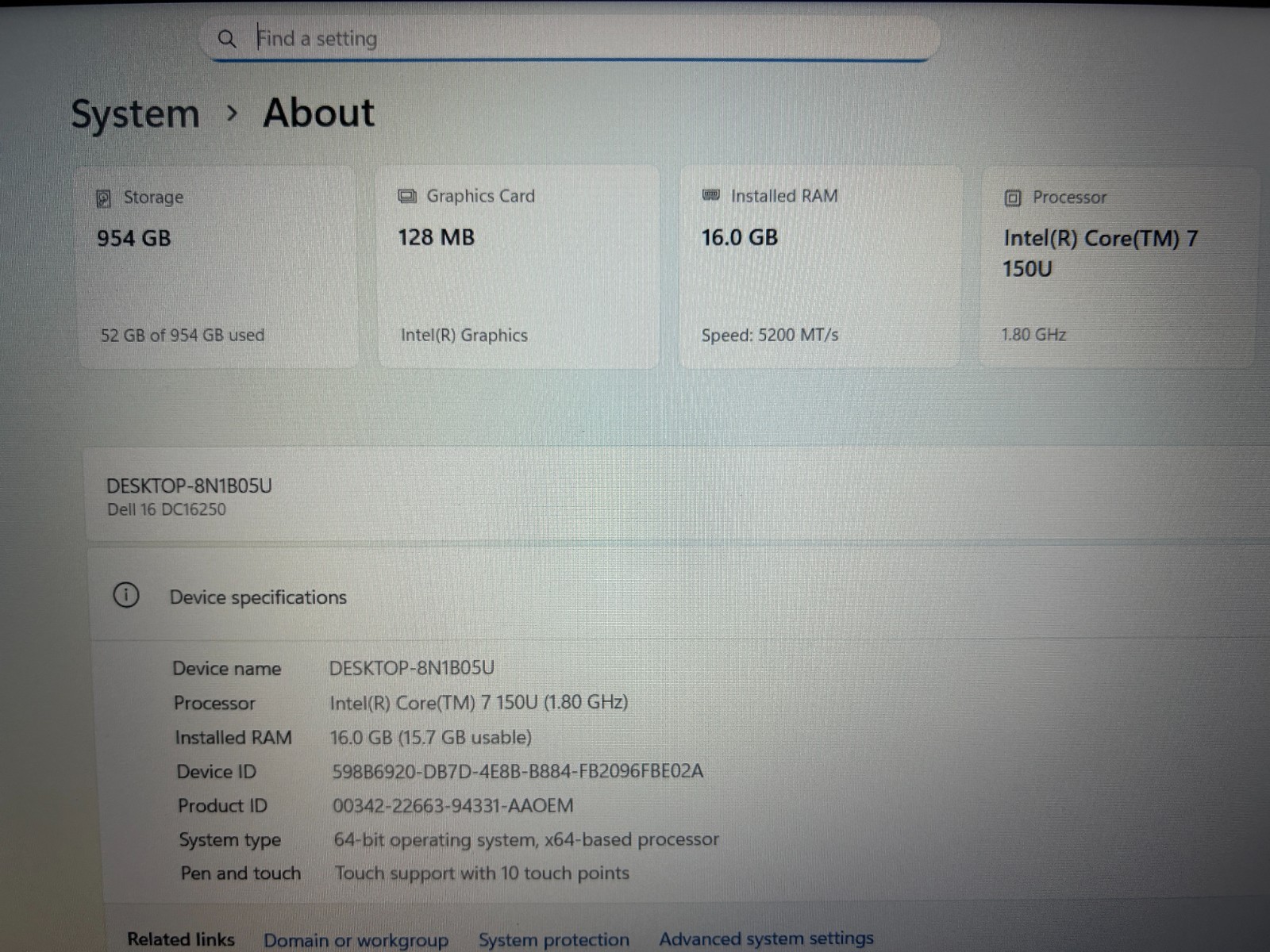Click the 'Installed RAM' label in specifications
The width and height of the screenshot is (1270, 952).
(x=233, y=738)
